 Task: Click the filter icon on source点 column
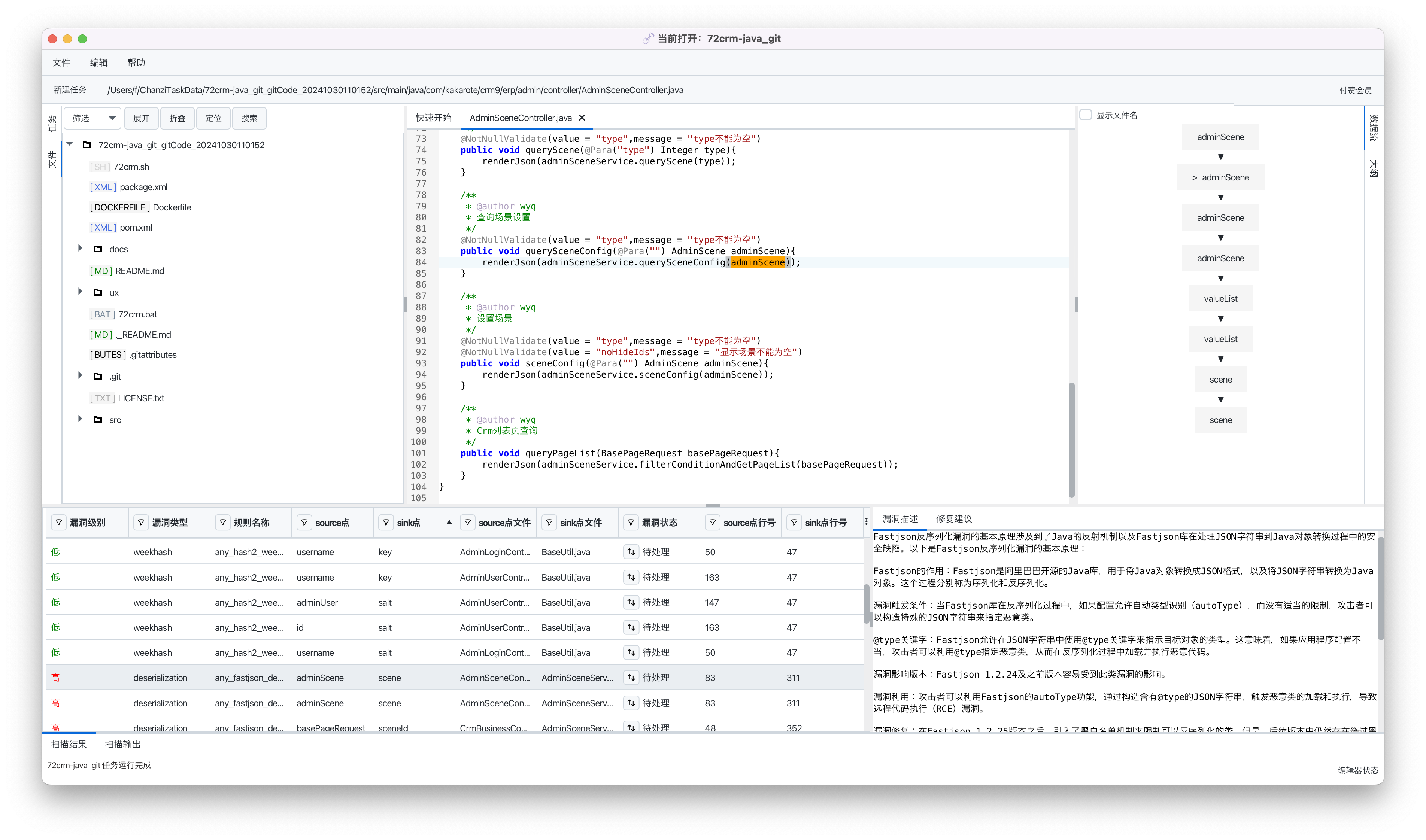pyautogui.click(x=304, y=523)
